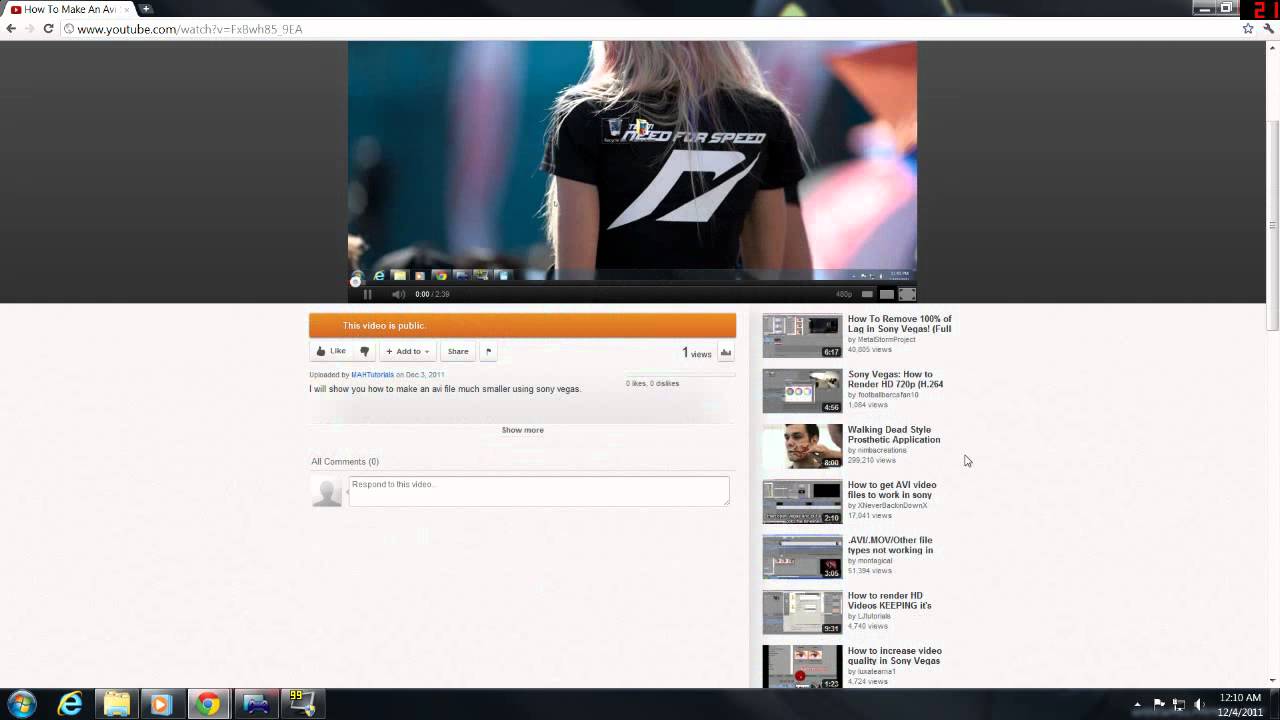
Task: Reload the YouTube page
Action: pyautogui.click(x=48, y=29)
